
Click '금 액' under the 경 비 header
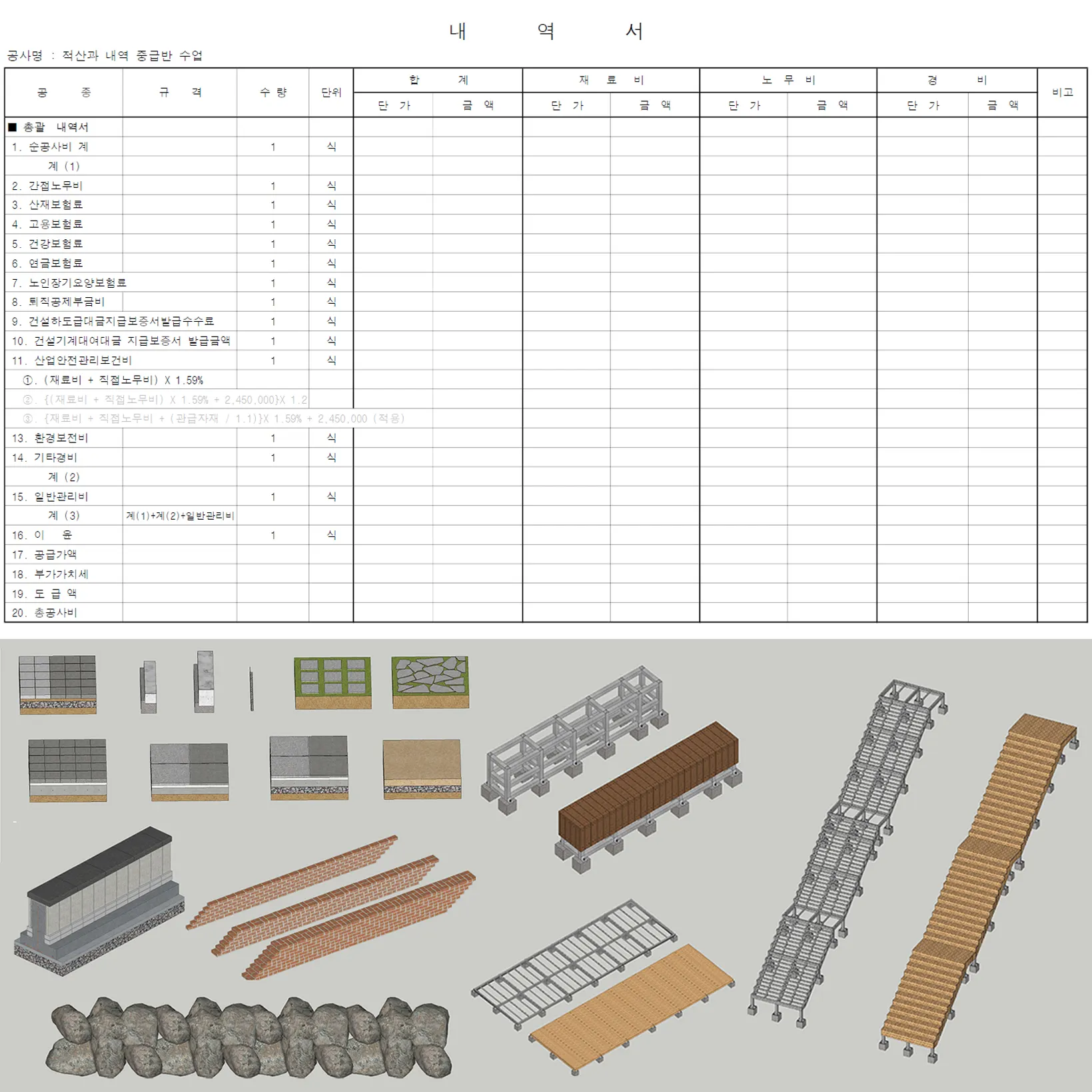tap(1003, 105)
